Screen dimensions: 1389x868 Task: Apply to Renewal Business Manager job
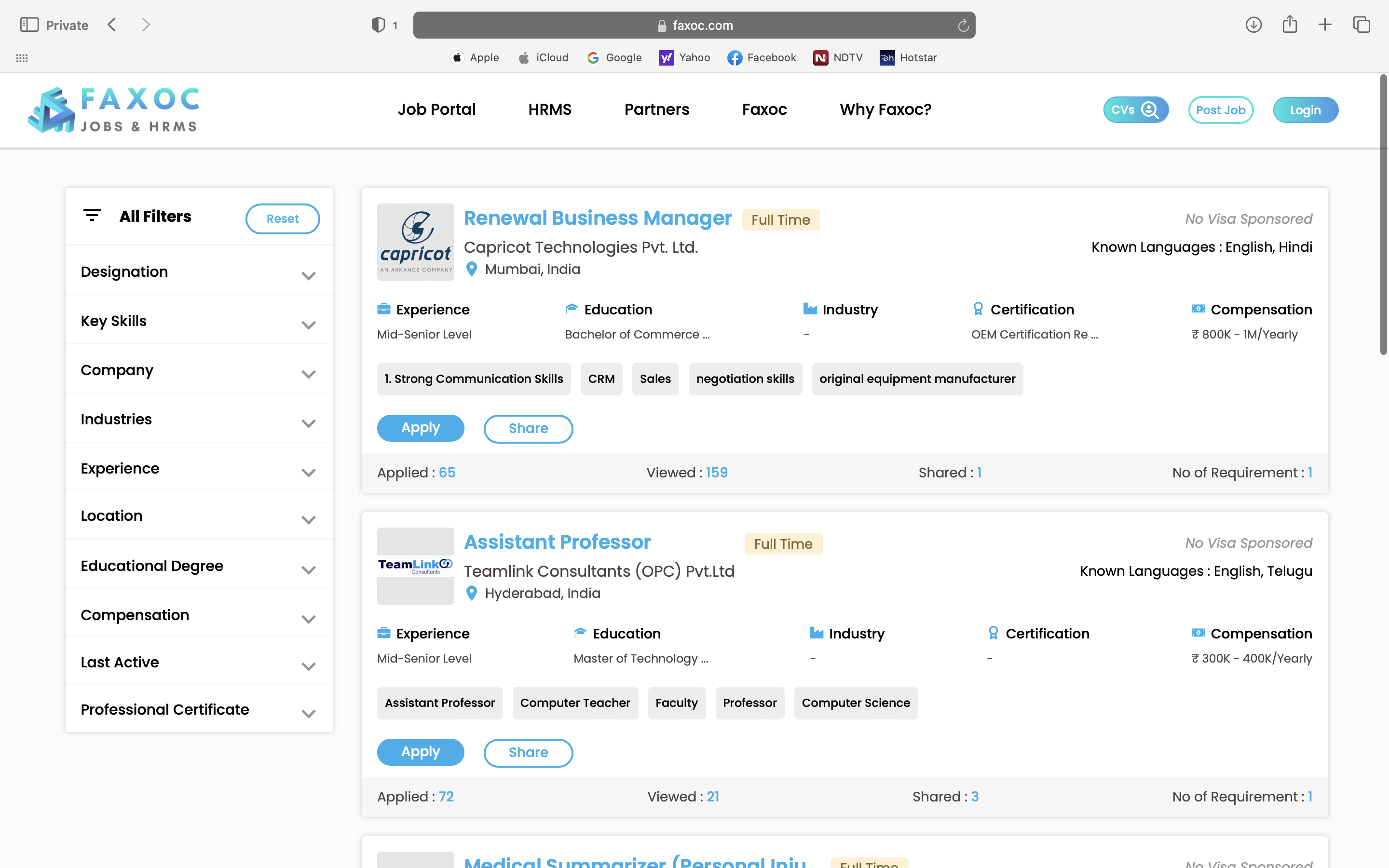pyautogui.click(x=420, y=428)
